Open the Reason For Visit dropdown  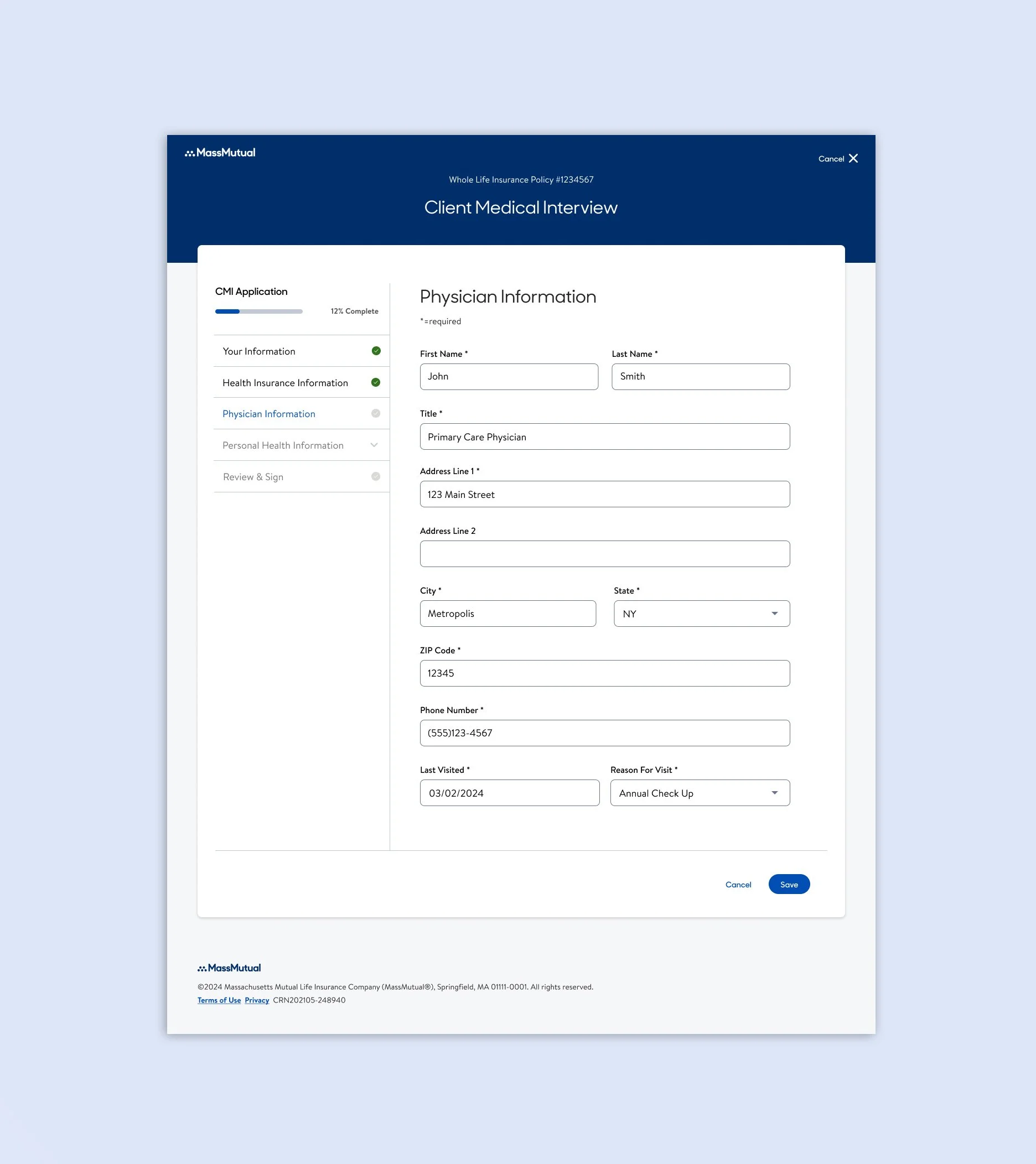700,793
